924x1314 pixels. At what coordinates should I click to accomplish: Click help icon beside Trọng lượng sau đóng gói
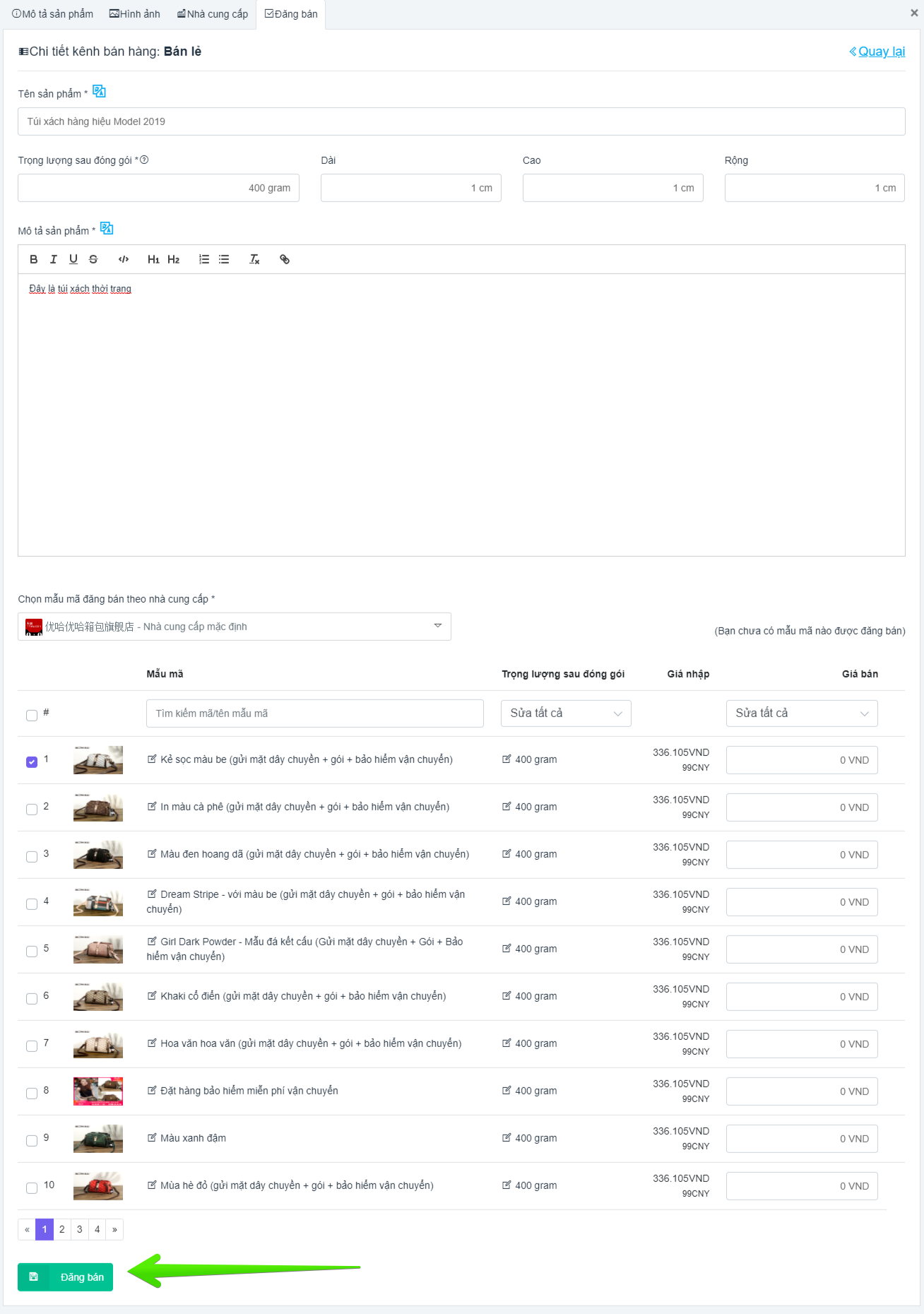(x=144, y=160)
